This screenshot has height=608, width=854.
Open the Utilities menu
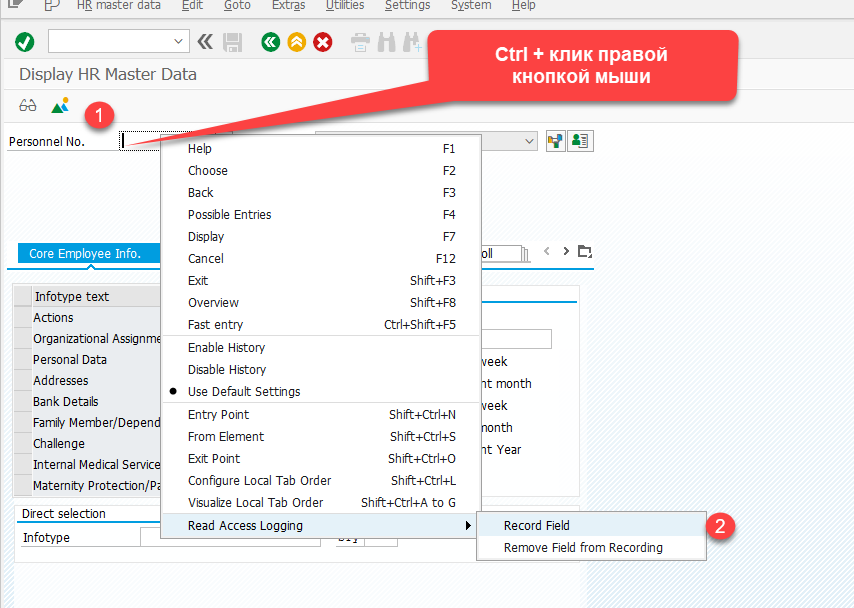tap(345, 5)
